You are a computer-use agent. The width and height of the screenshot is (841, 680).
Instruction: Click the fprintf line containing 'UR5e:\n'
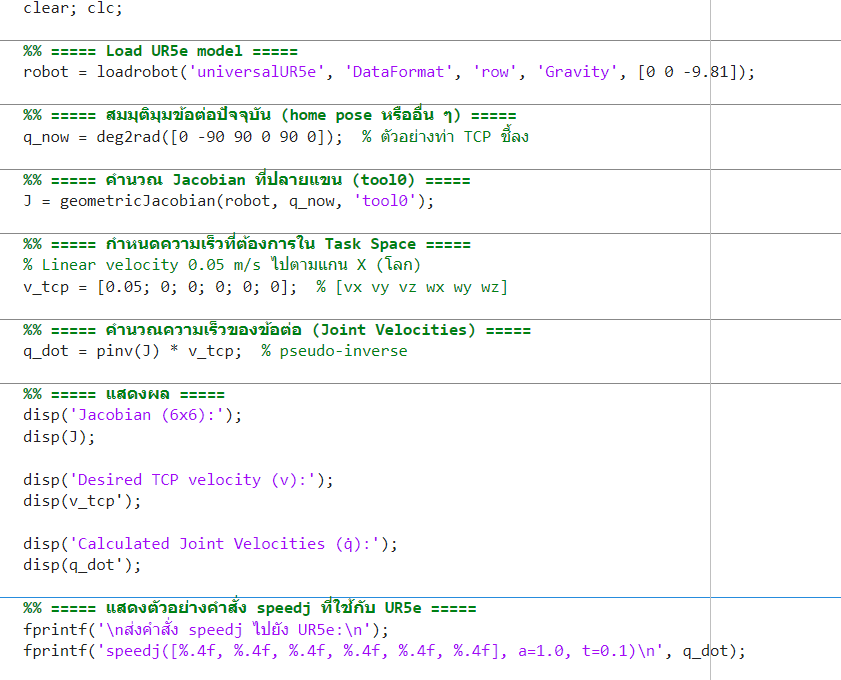[x=206, y=630]
